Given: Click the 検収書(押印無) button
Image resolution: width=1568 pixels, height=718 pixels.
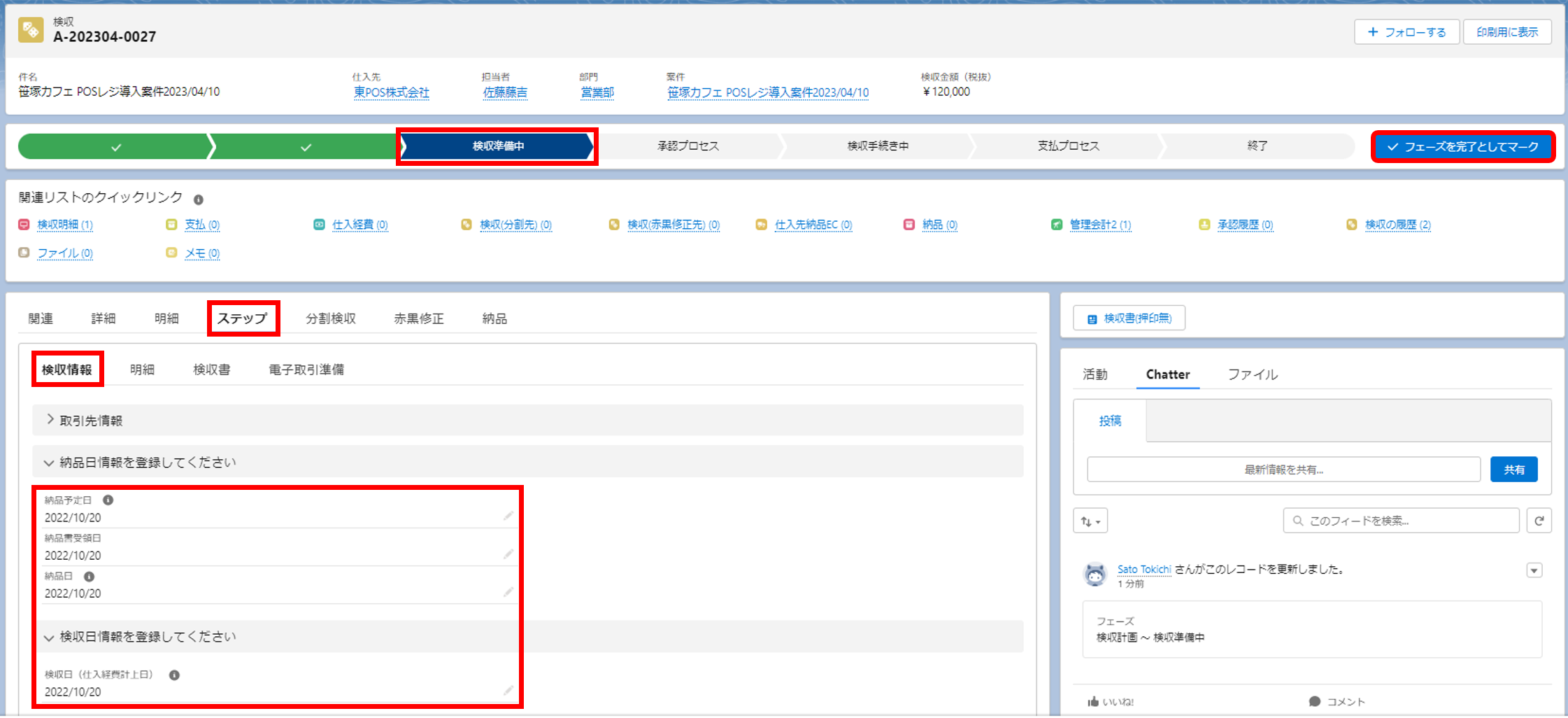Looking at the screenshot, I should (x=1129, y=318).
